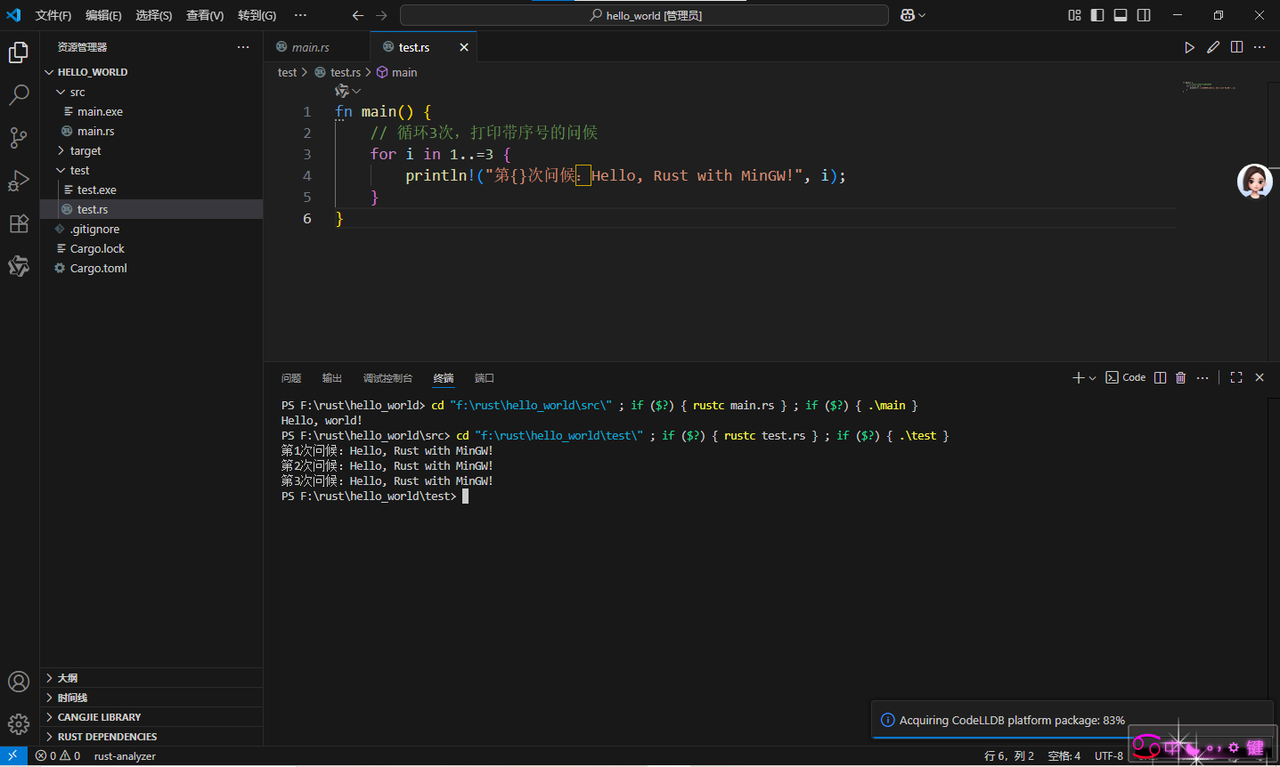Image resolution: width=1280 pixels, height=767 pixels.
Task: Click the pencil edit icon in editor toolbar
Action: pyautogui.click(x=1213, y=47)
